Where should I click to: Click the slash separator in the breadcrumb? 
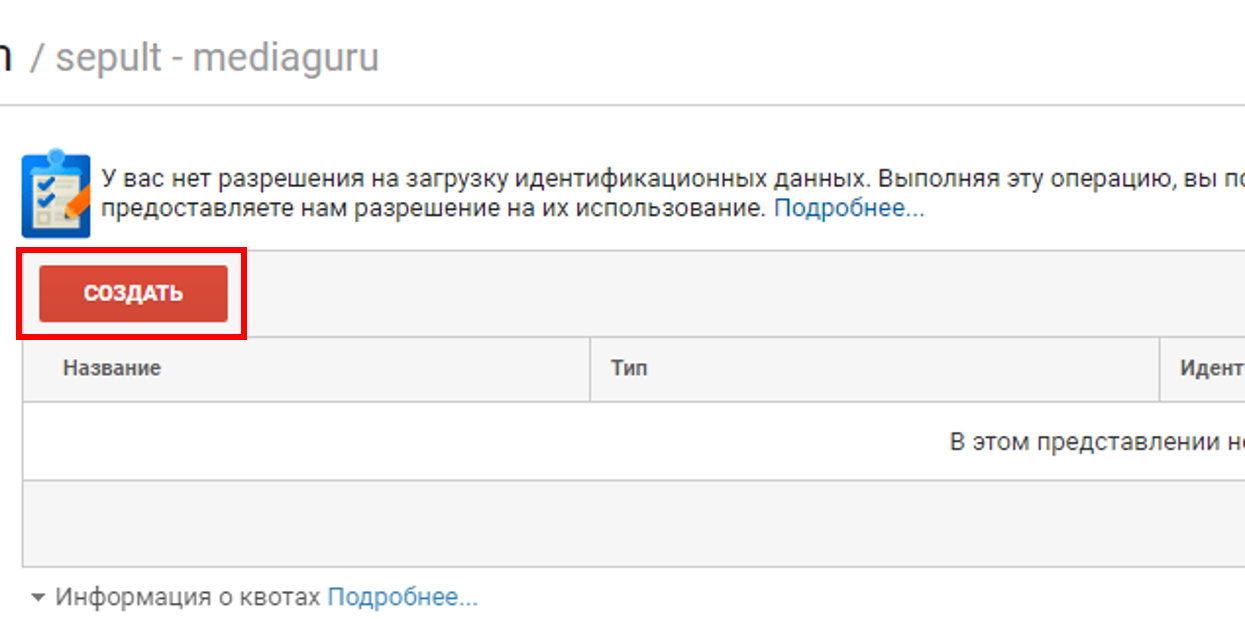[37, 57]
